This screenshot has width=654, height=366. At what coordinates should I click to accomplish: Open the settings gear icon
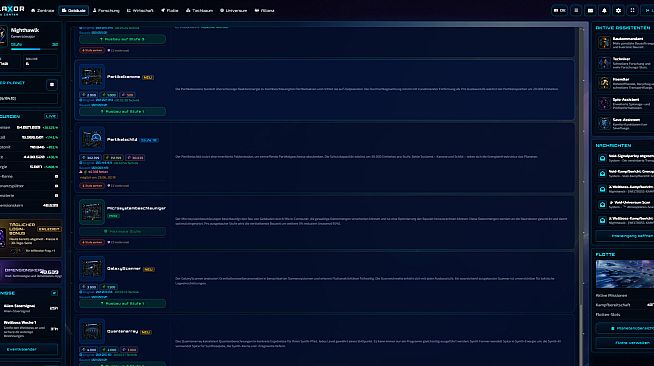[618, 10]
